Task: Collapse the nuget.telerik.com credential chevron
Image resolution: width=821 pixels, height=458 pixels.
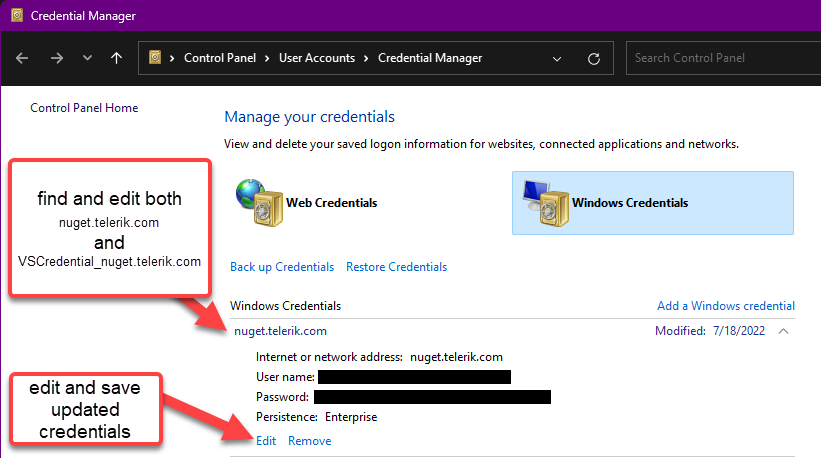Action: coord(783,331)
